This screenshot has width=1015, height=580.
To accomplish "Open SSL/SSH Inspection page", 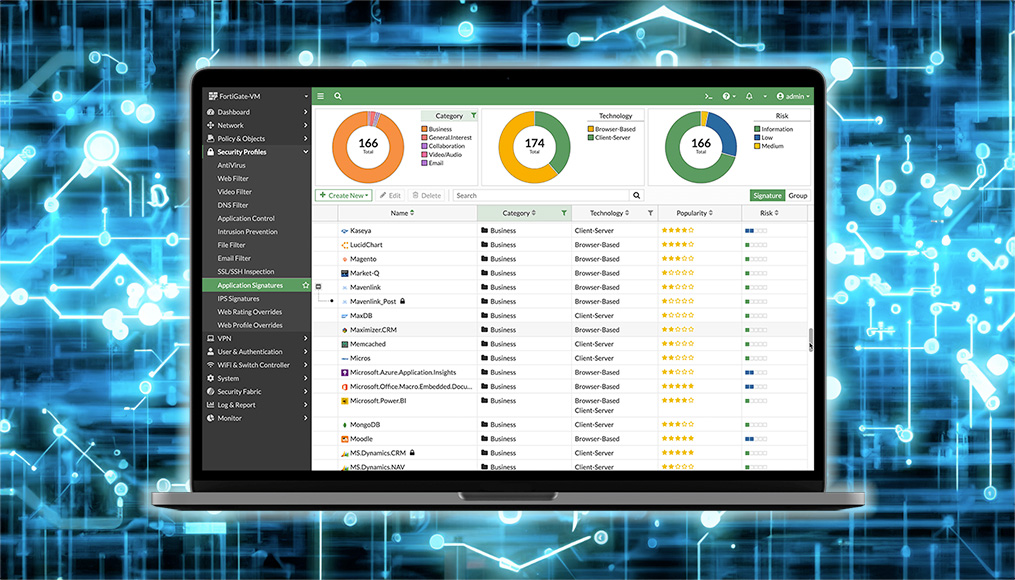I will [246, 272].
